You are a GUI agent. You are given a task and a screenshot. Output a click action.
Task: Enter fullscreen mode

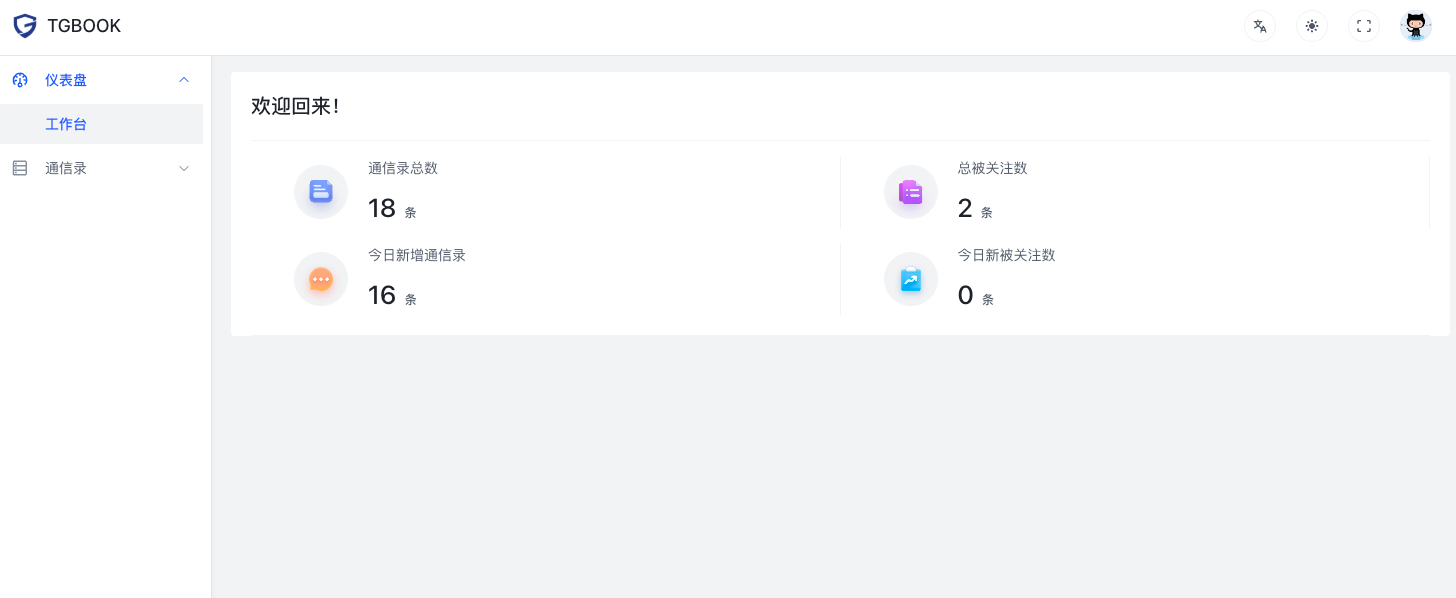pos(1364,26)
